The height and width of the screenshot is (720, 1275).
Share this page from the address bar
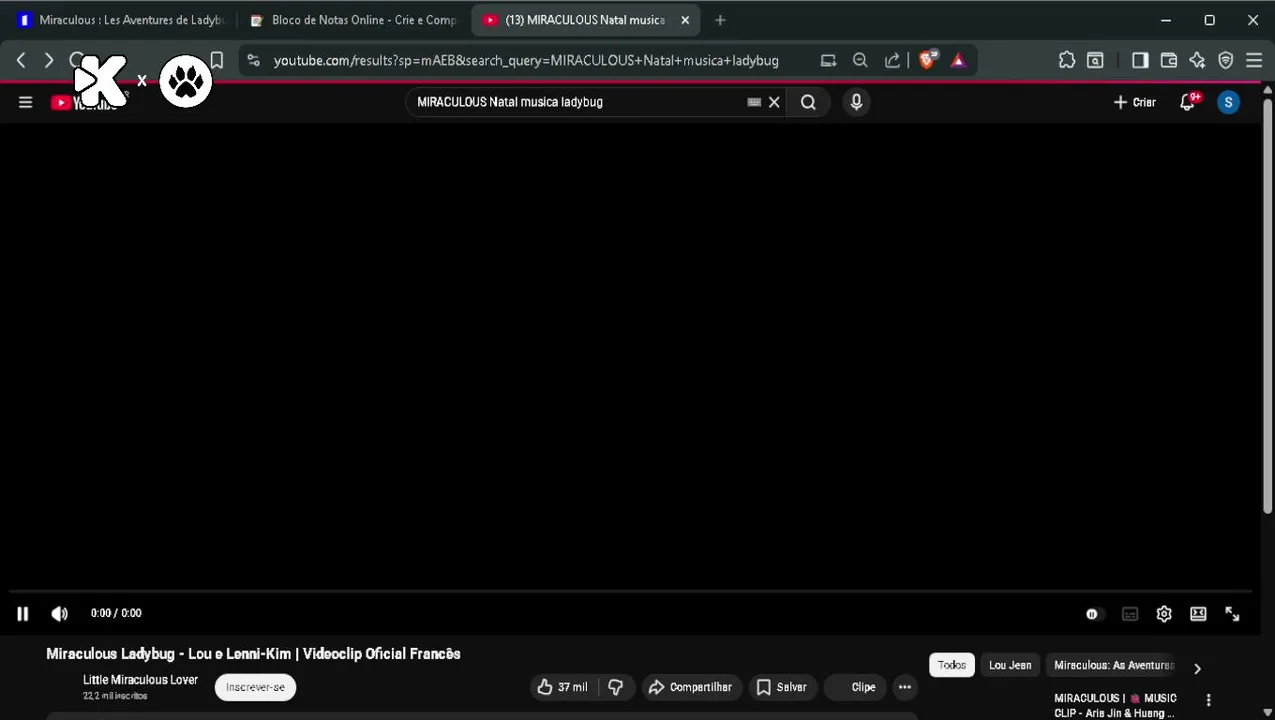click(892, 60)
